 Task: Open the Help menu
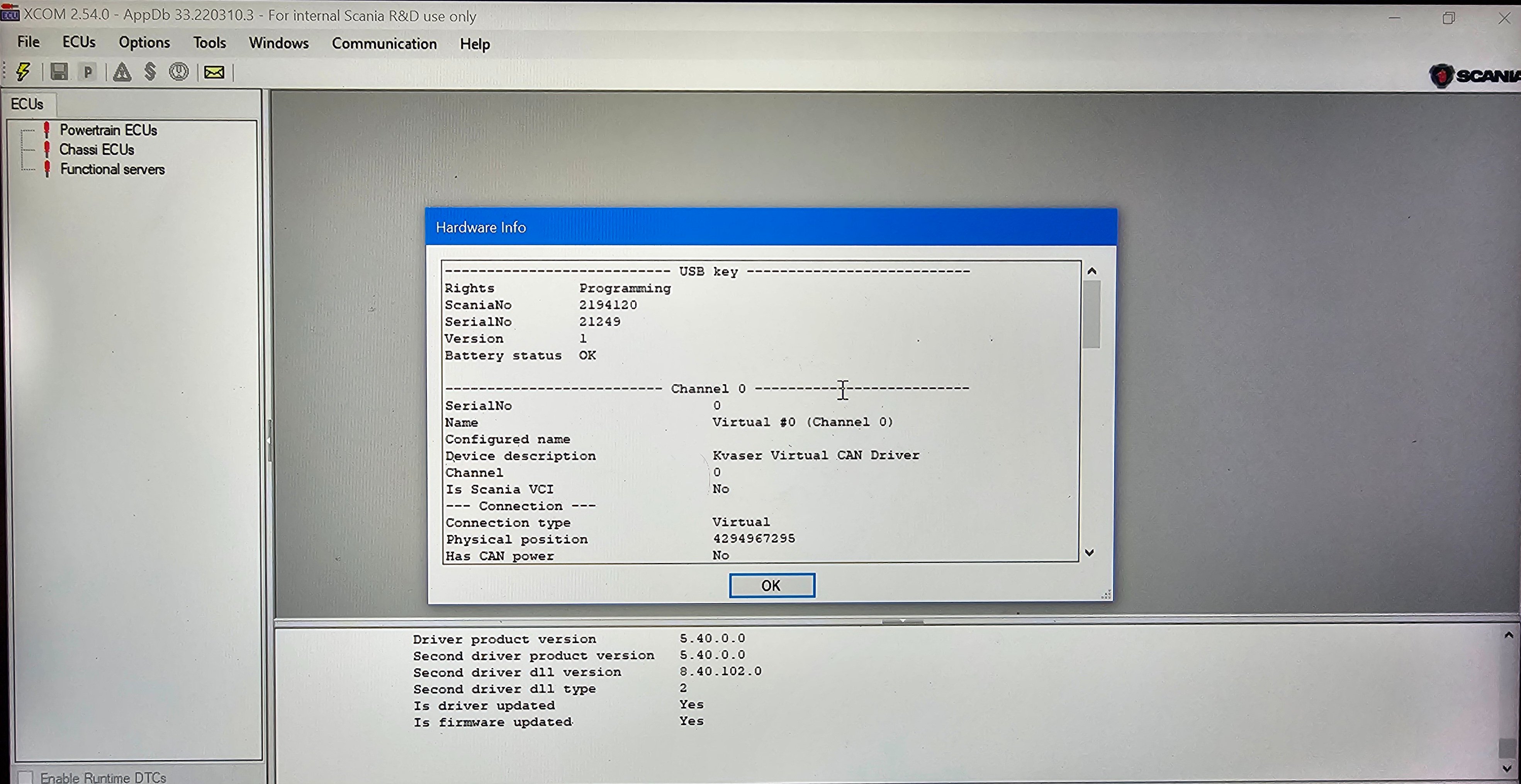click(475, 44)
